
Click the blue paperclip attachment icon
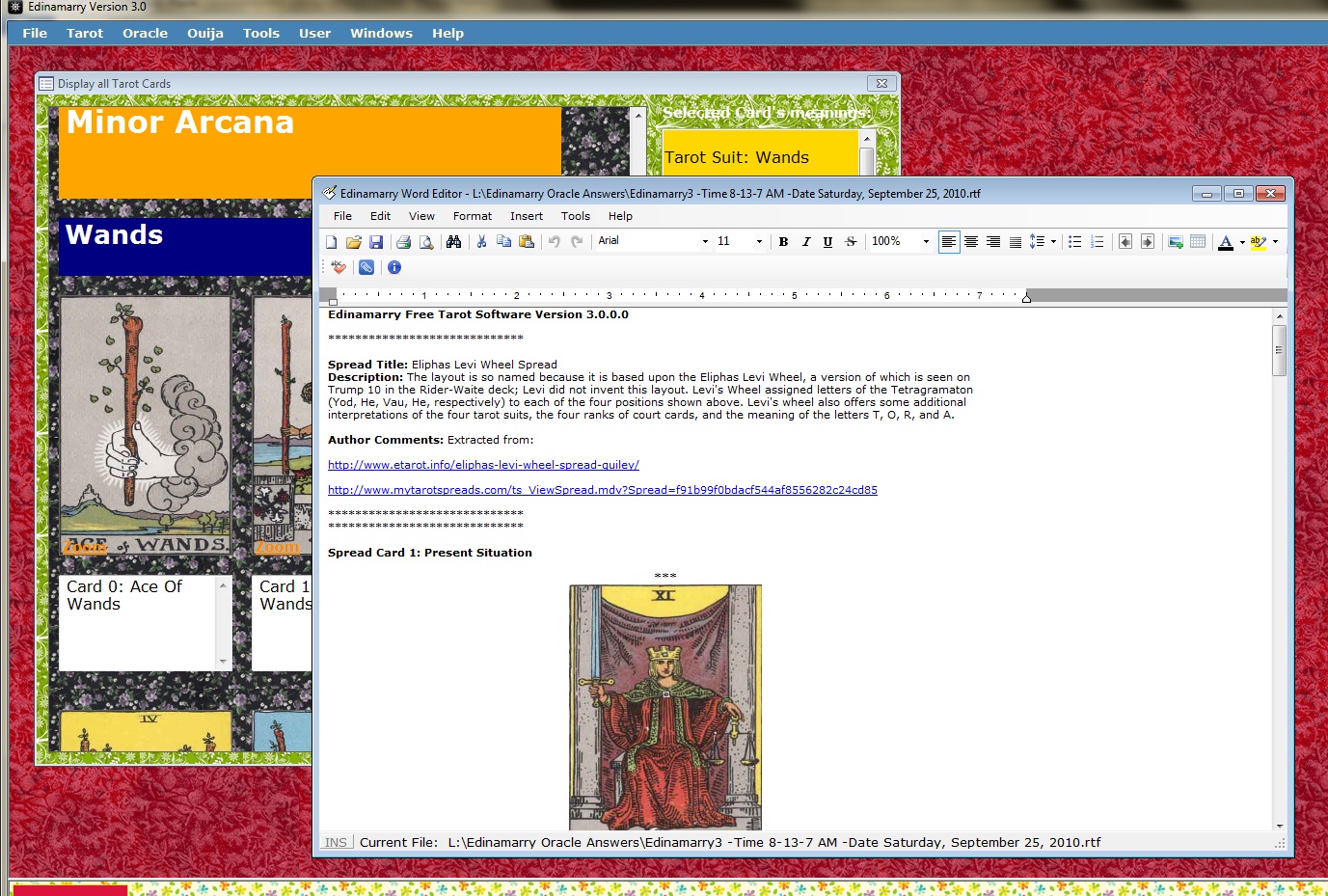(x=366, y=267)
